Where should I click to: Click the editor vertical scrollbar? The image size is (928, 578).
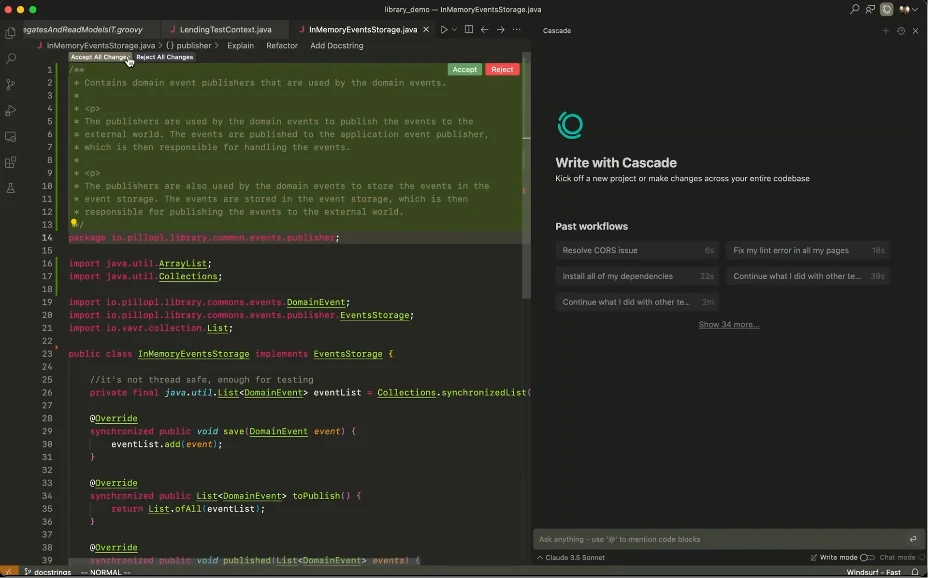click(x=526, y=176)
